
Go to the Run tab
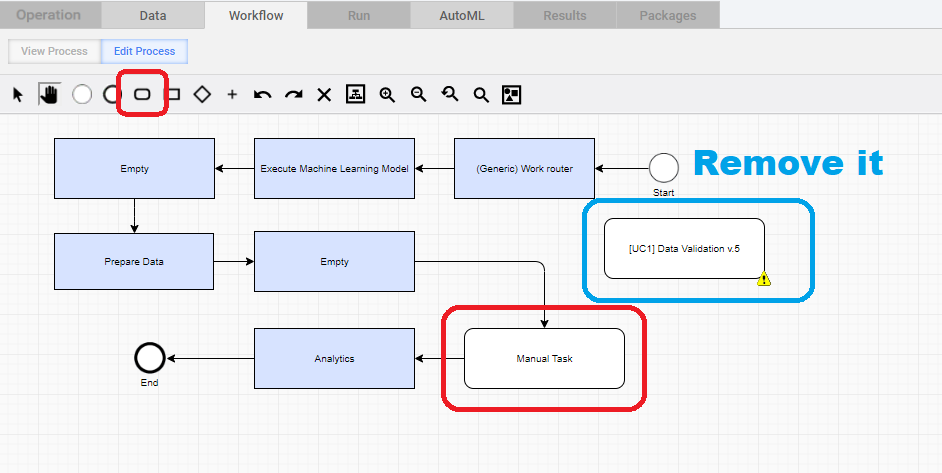click(x=359, y=16)
